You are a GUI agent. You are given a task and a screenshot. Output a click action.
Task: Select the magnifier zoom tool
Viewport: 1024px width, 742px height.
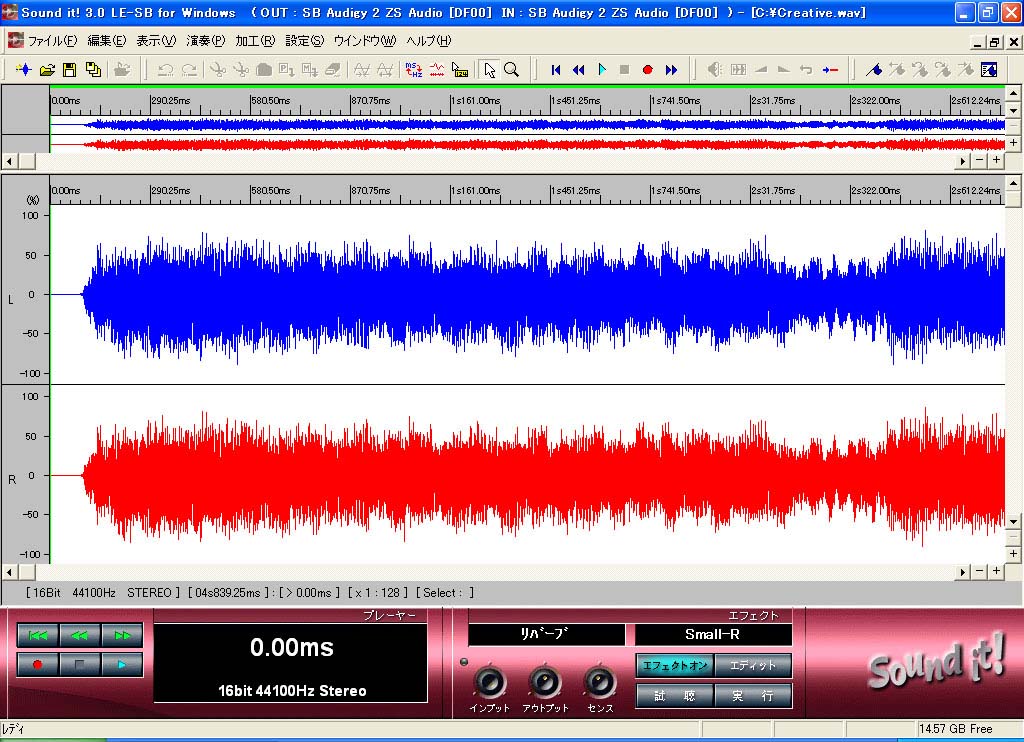[x=511, y=70]
